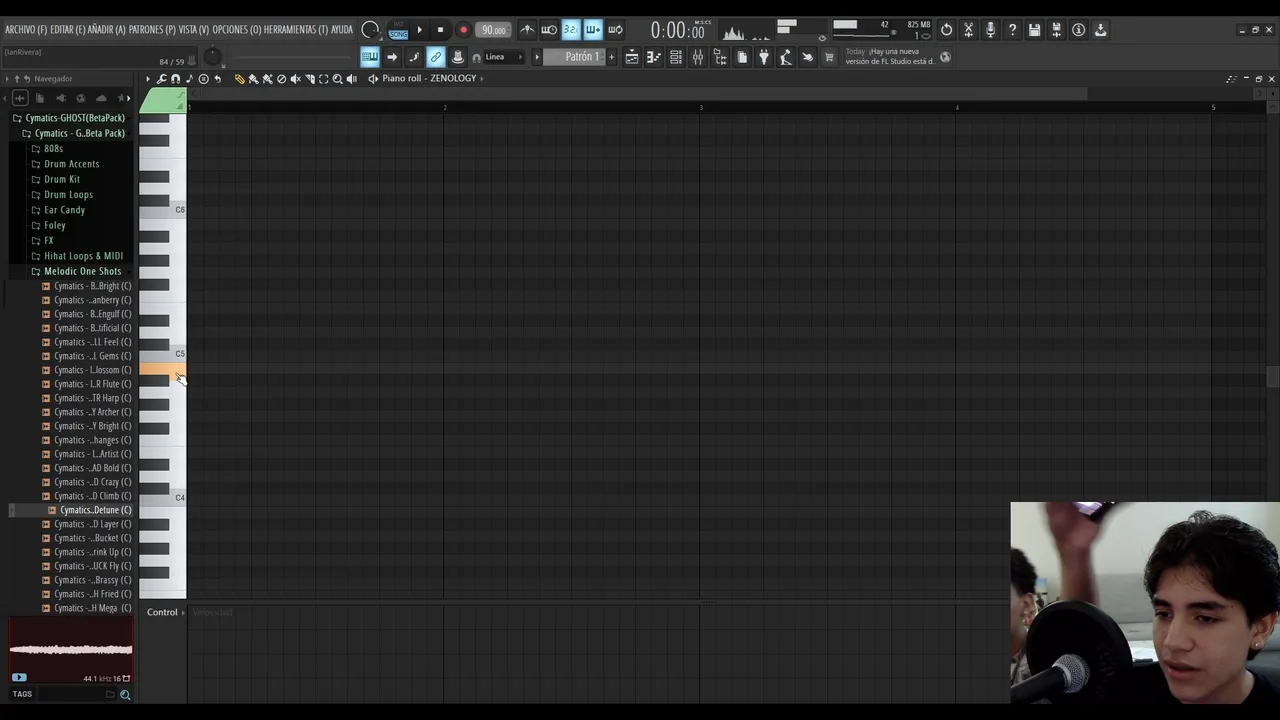Save project with floppy disk icon
This screenshot has width=1280, height=720.
1034,30
